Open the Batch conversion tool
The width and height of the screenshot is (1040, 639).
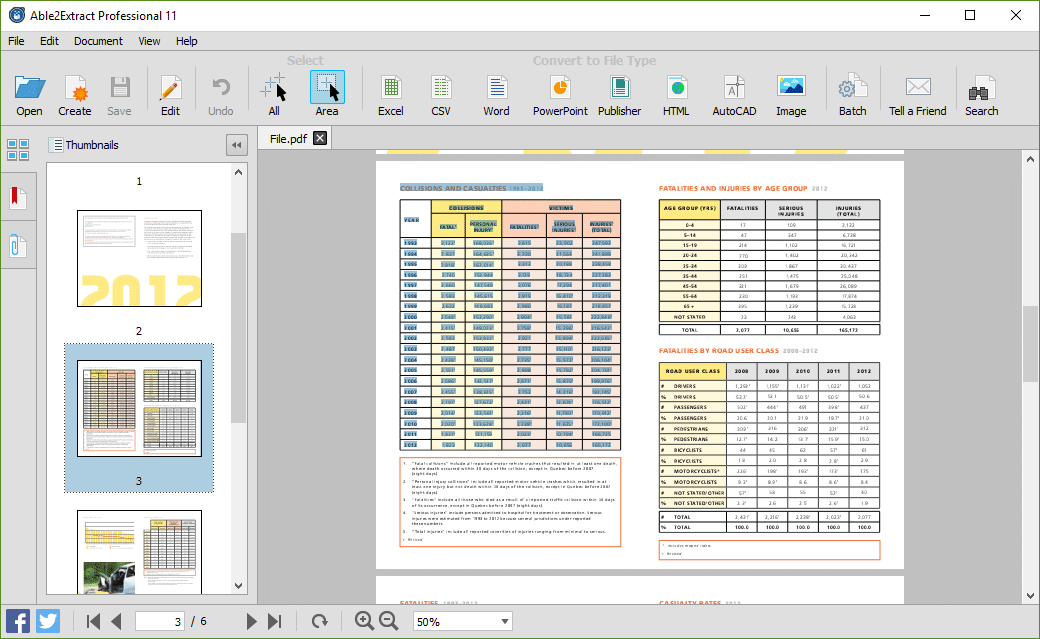click(x=852, y=95)
